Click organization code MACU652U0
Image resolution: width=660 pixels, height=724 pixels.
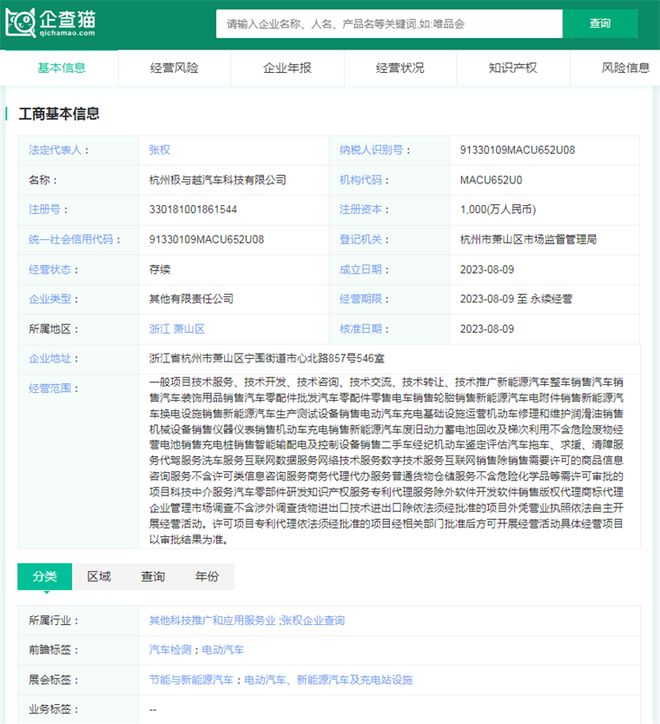(491, 180)
